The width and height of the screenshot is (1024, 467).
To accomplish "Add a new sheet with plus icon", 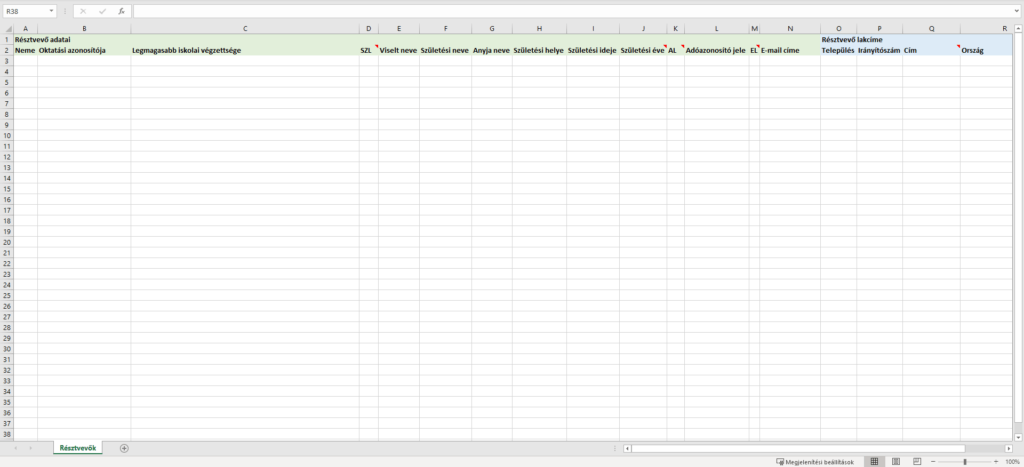I will 124,448.
